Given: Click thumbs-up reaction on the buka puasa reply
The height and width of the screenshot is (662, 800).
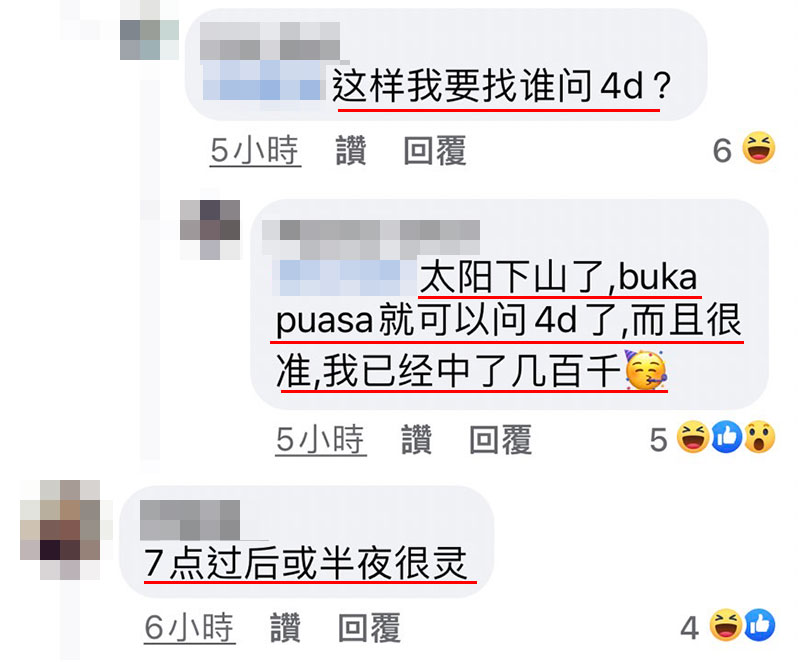Looking at the screenshot, I should tap(727, 437).
